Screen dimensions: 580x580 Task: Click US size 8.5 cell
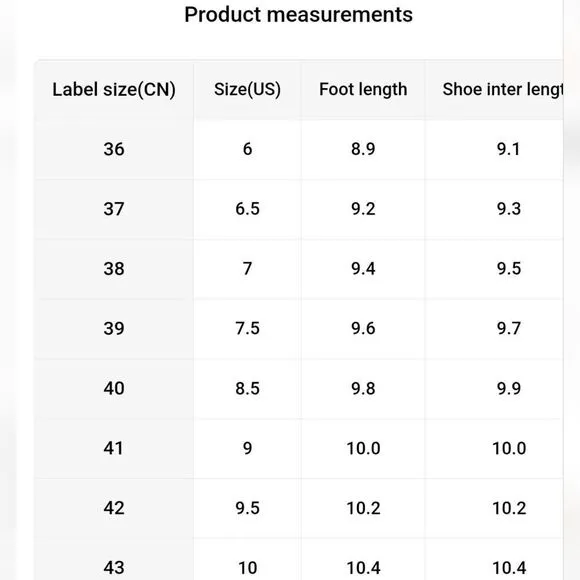(247, 389)
